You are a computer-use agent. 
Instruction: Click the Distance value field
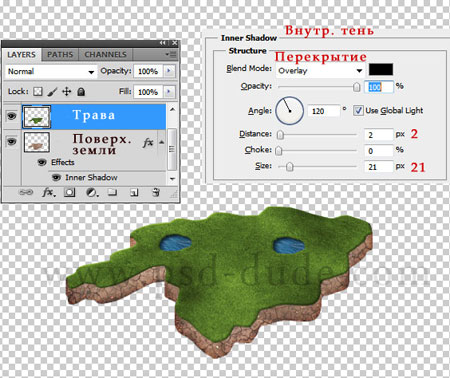(379, 135)
